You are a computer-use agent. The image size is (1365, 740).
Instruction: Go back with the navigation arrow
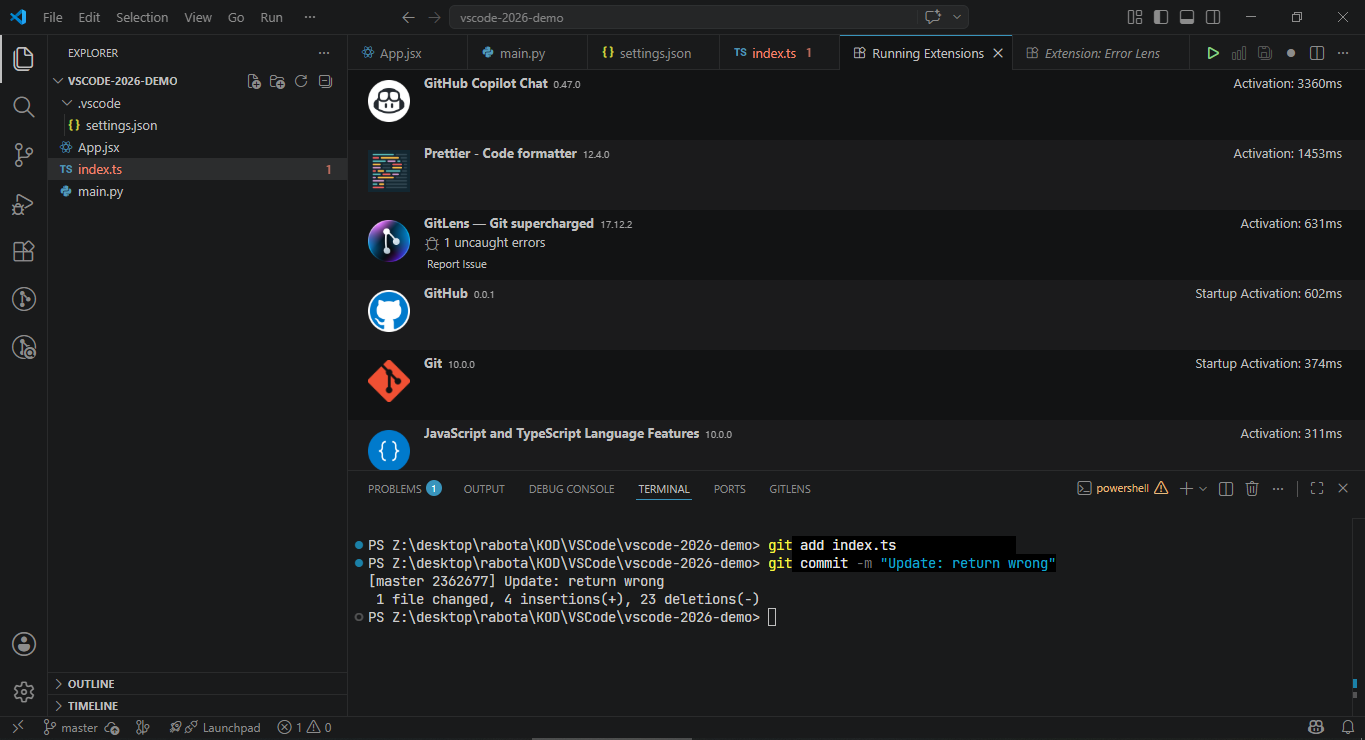tap(408, 17)
